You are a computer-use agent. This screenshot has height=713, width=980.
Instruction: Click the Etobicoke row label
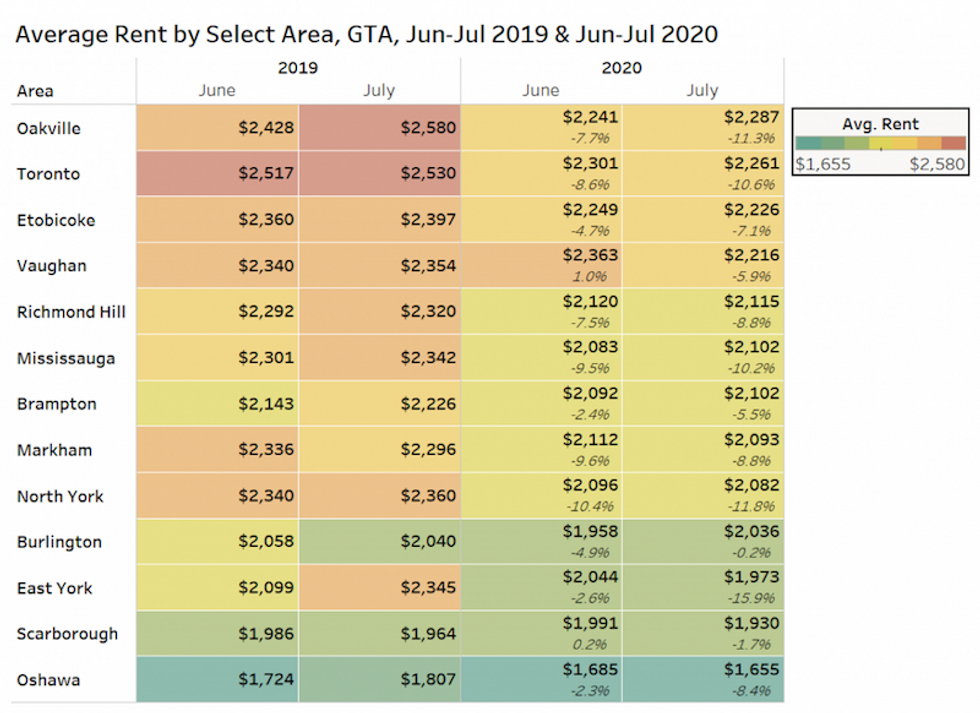pyautogui.click(x=56, y=220)
